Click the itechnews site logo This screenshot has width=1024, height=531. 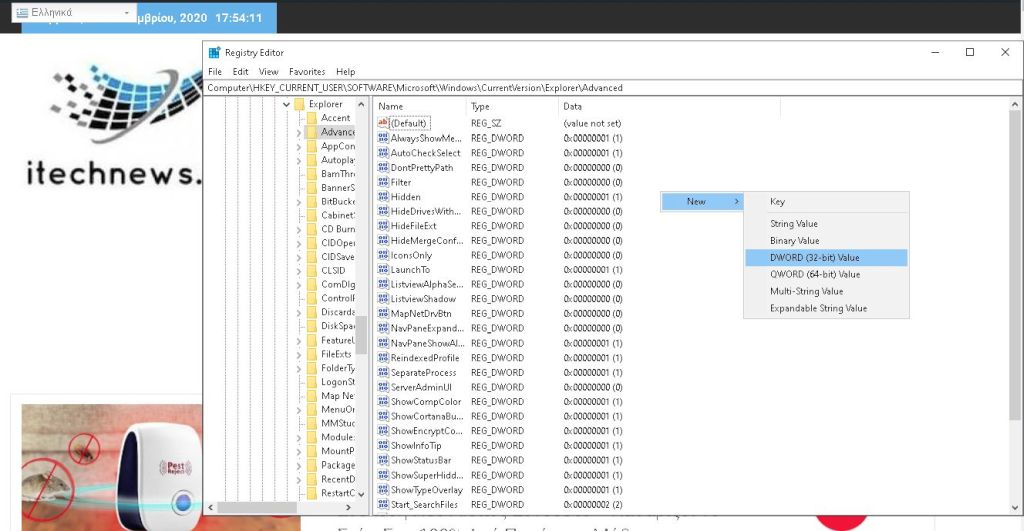pos(114,124)
